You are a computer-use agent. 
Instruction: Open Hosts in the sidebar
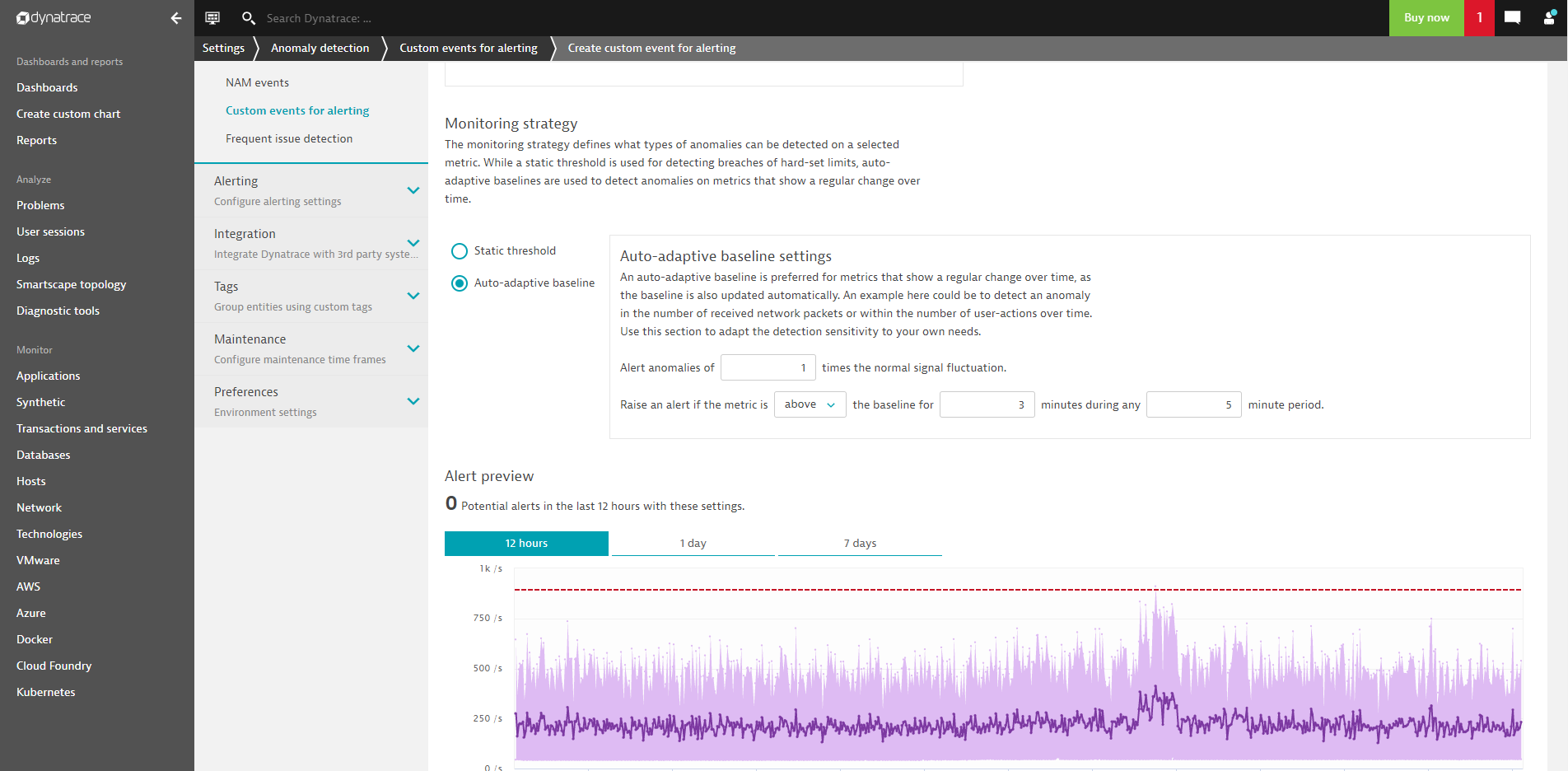click(30, 482)
